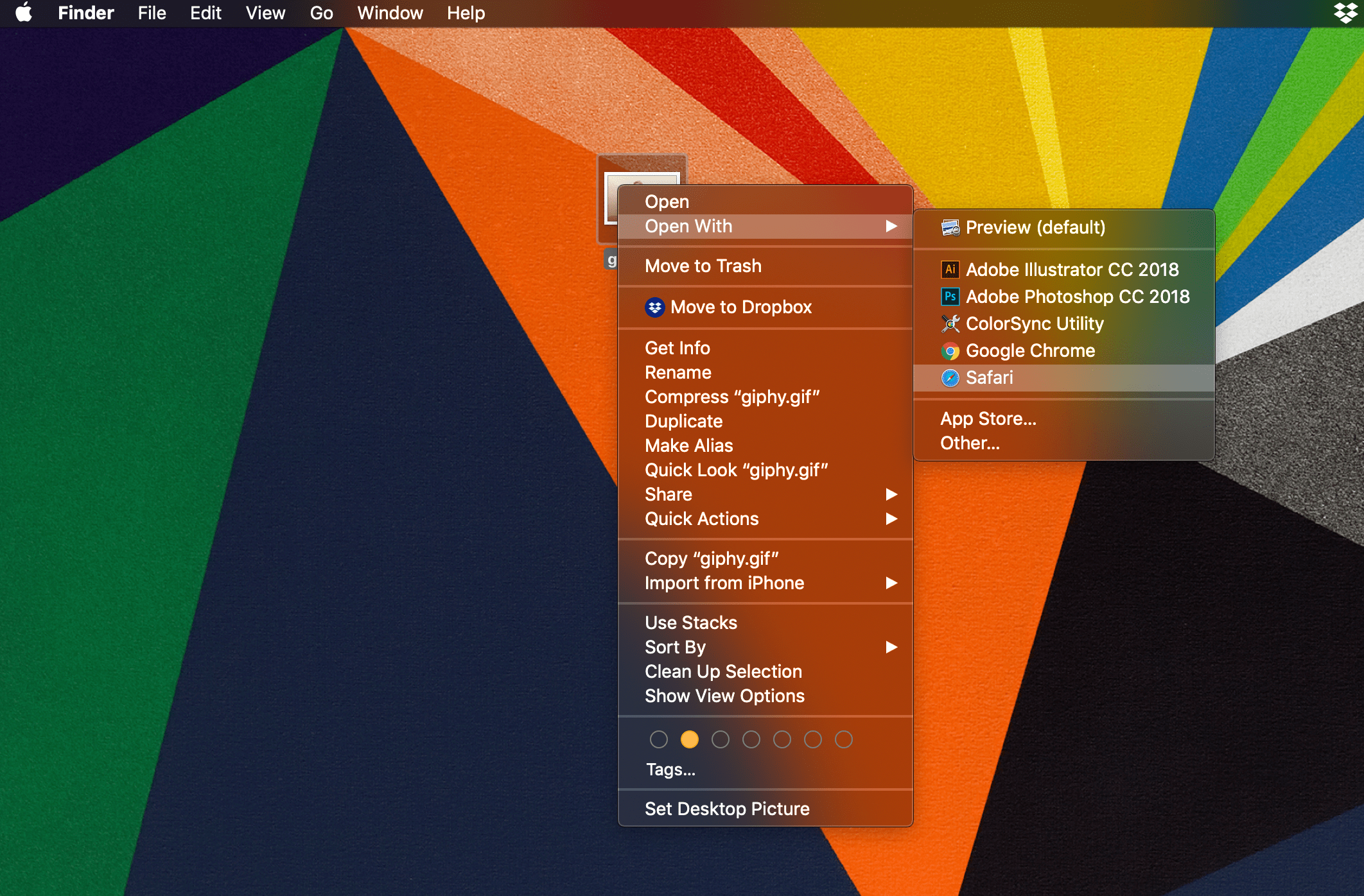Open the gif with ColorSync Utility

[1035, 323]
